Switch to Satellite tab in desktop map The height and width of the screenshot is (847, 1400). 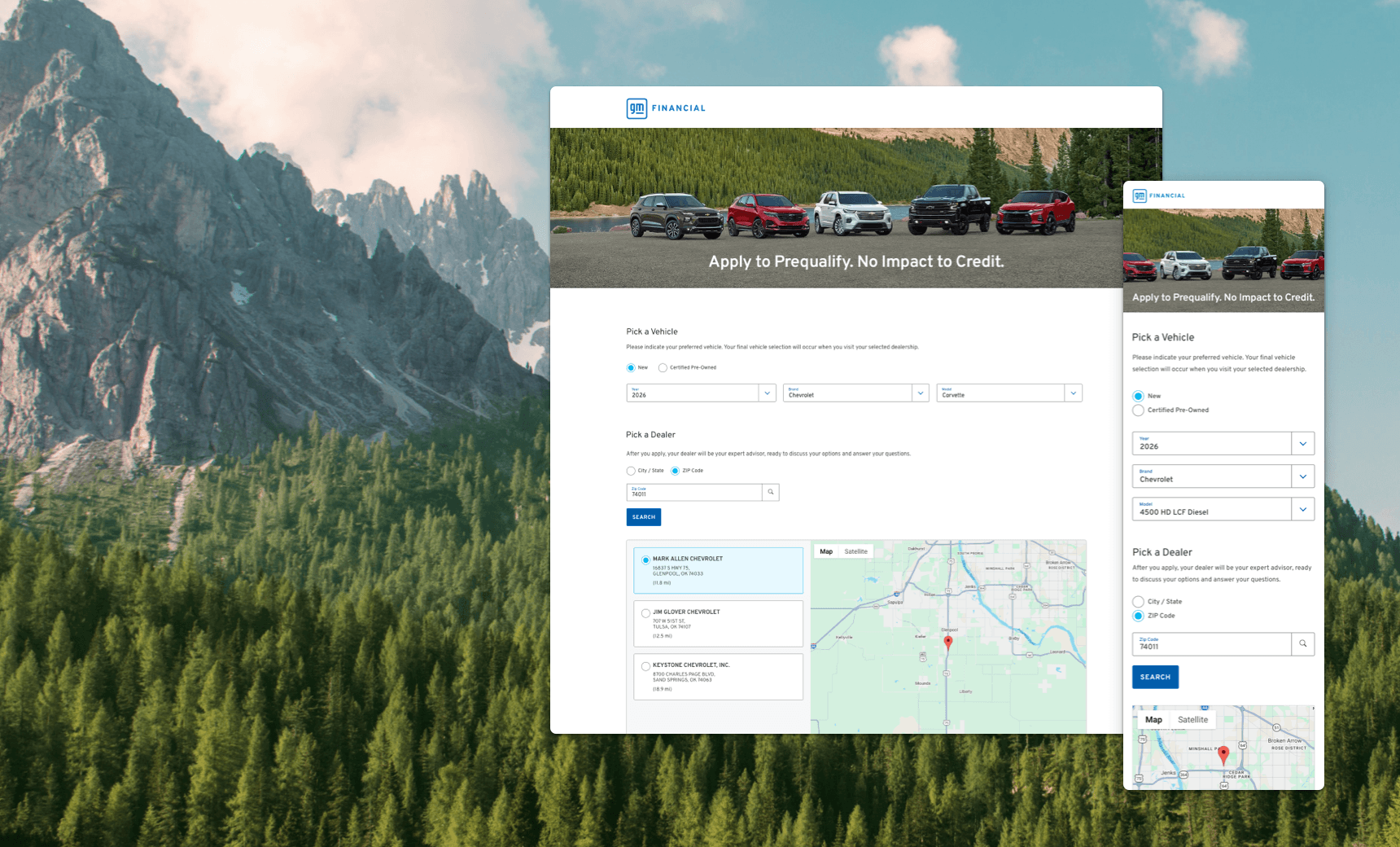(x=855, y=551)
